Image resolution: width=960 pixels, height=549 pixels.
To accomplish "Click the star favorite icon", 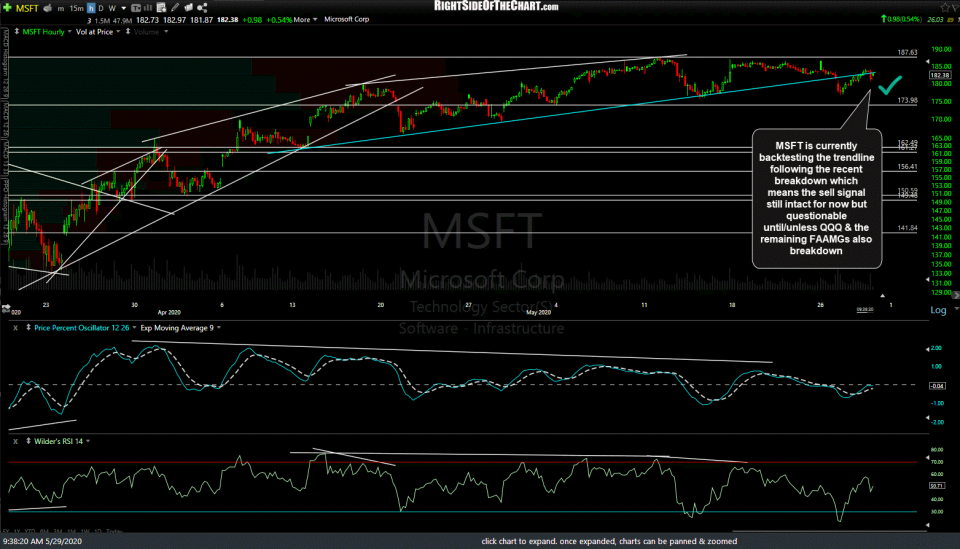I will pyautogui.click(x=945, y=7).
